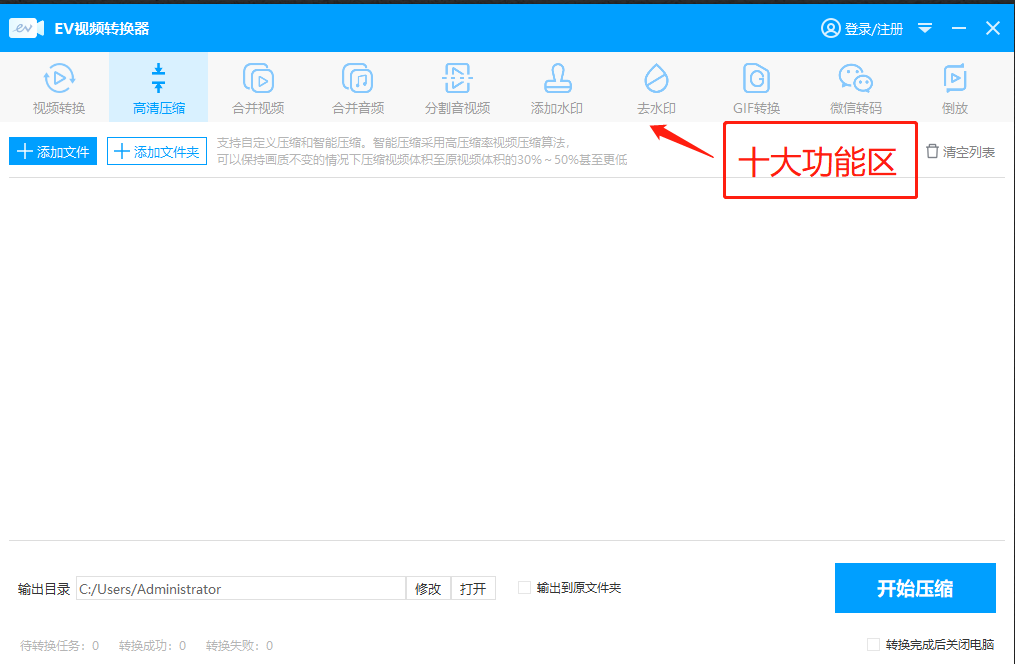Image resolution: width=1015 pixels, height=664 pixels.
Task: Click 打开 to open output directory
Action: point(473,588)
